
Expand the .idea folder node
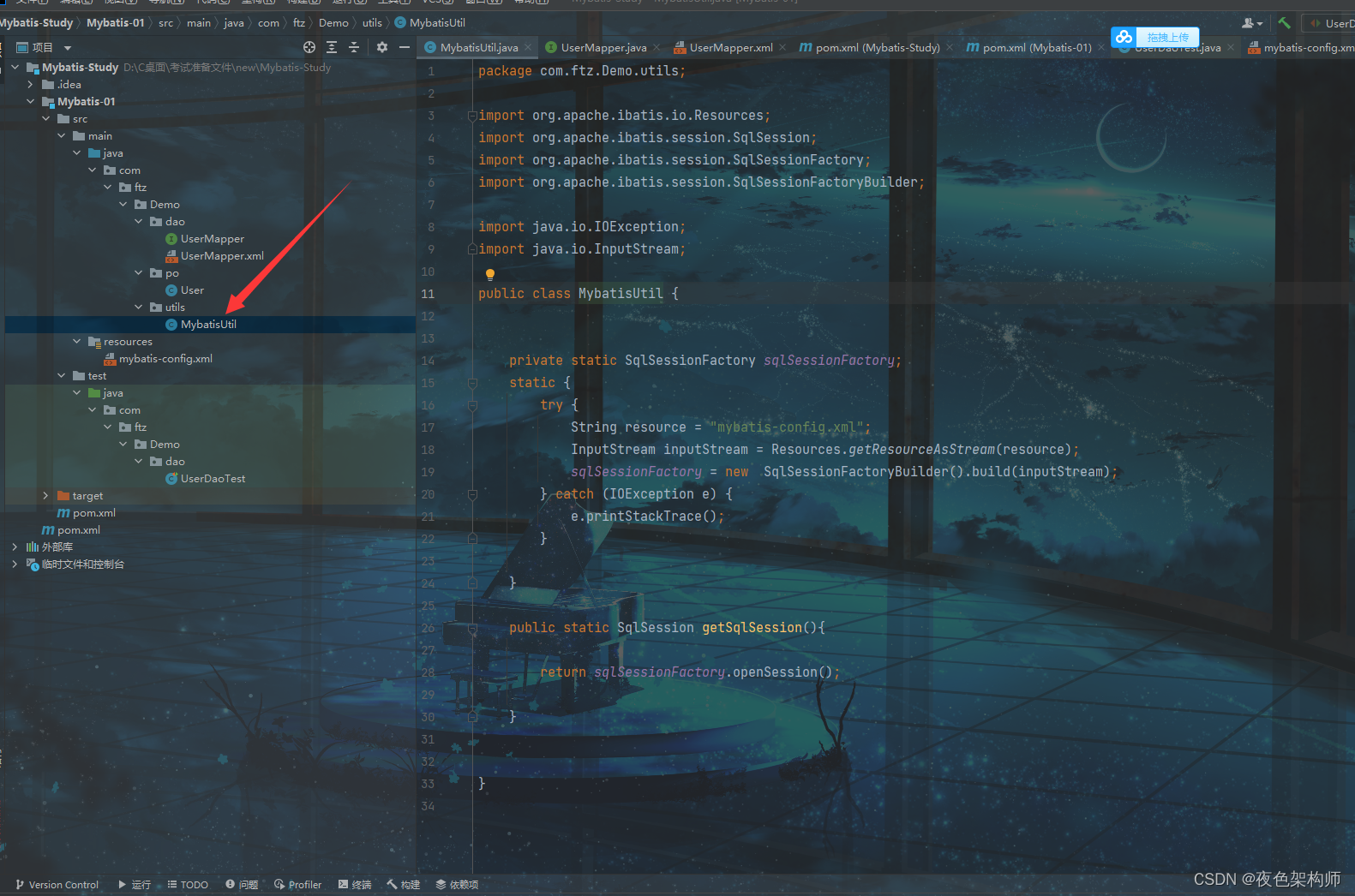[31, 84]
